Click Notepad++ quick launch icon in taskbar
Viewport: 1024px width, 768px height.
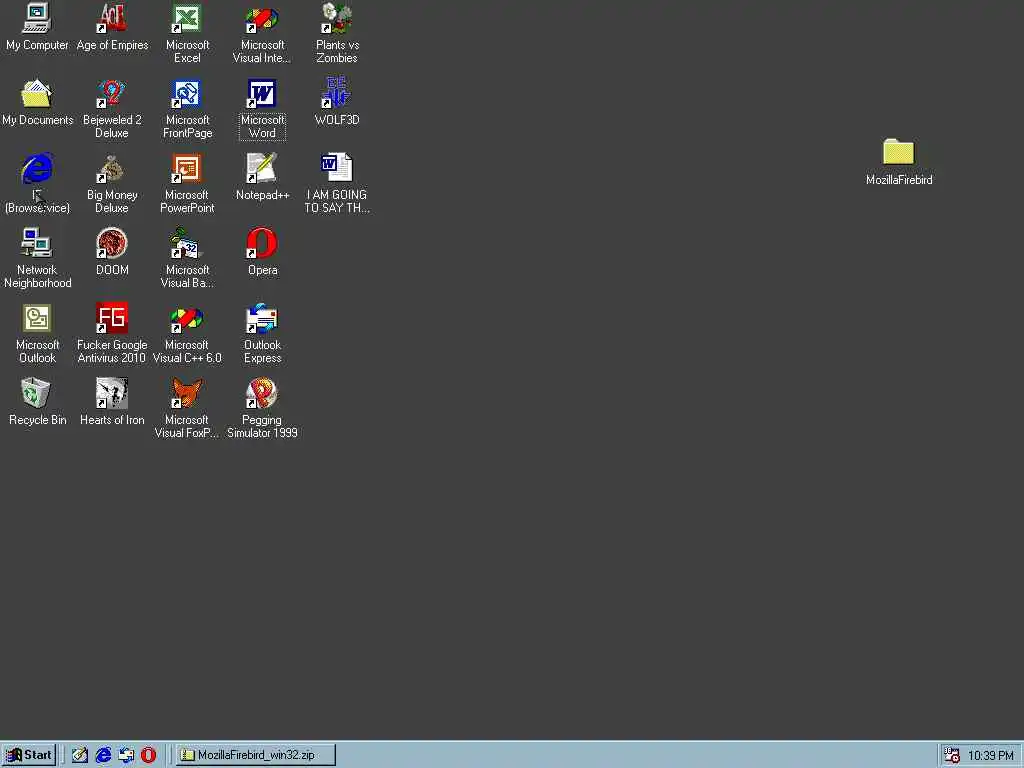pyautogui.click(x=80, y=755)
